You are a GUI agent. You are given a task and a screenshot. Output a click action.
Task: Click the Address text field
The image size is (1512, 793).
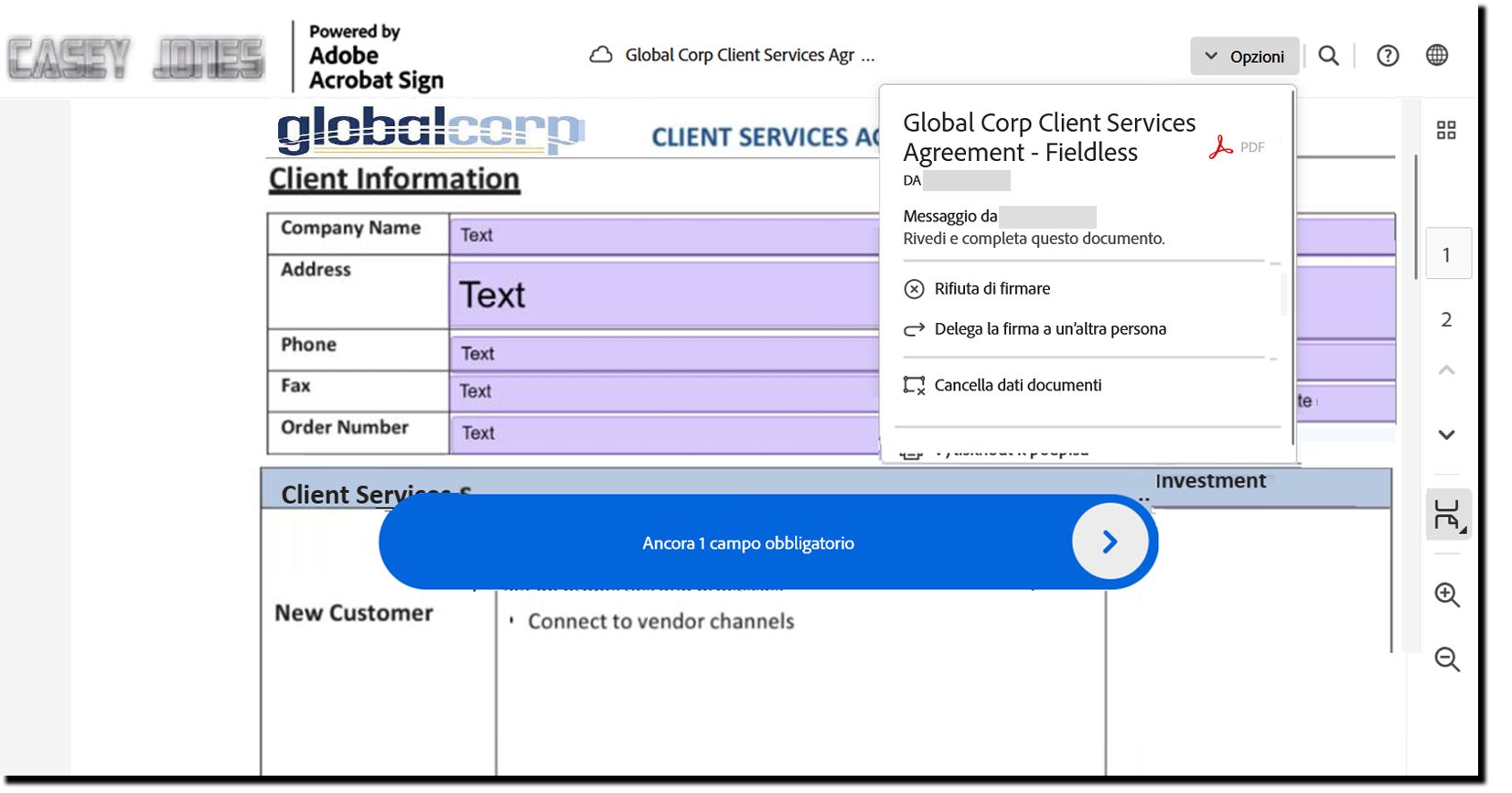[664, 295]
